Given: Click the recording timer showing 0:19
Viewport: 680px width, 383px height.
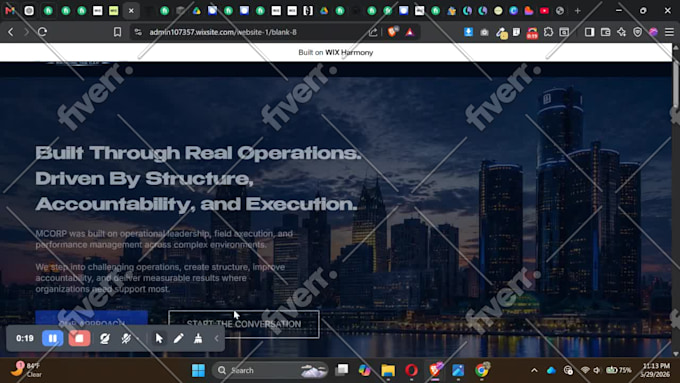Looking at the screenshot, I should 25,338.
